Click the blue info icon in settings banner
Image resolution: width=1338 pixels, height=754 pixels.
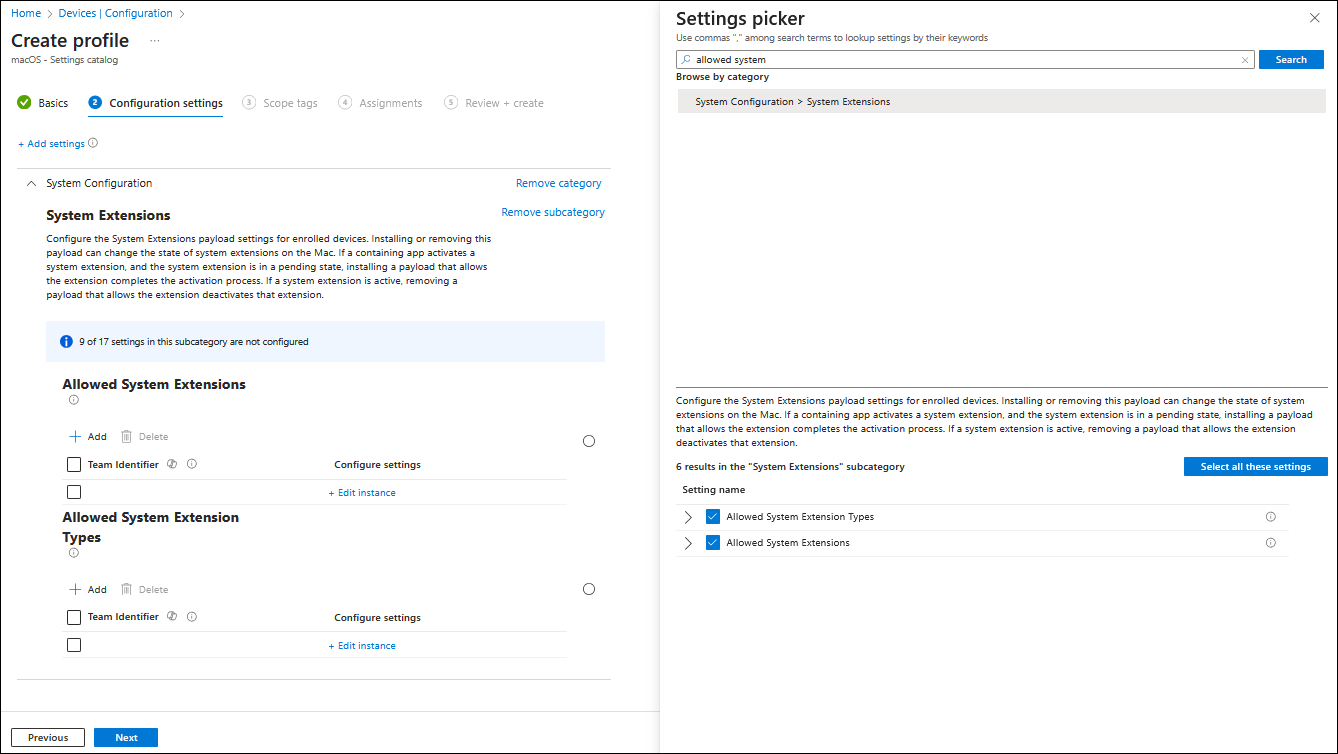pos(67,342)
